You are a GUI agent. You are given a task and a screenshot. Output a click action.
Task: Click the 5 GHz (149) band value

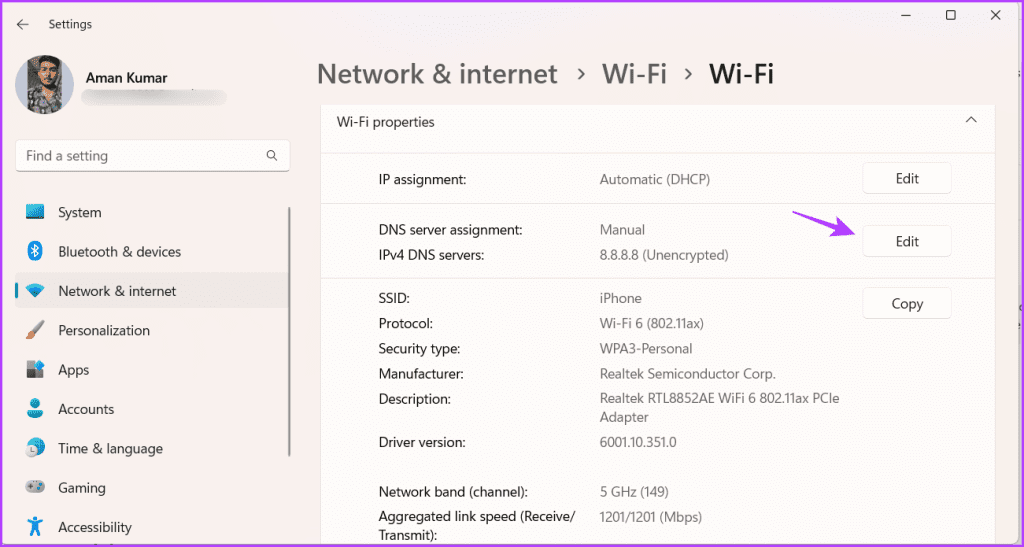click(633, 492)
